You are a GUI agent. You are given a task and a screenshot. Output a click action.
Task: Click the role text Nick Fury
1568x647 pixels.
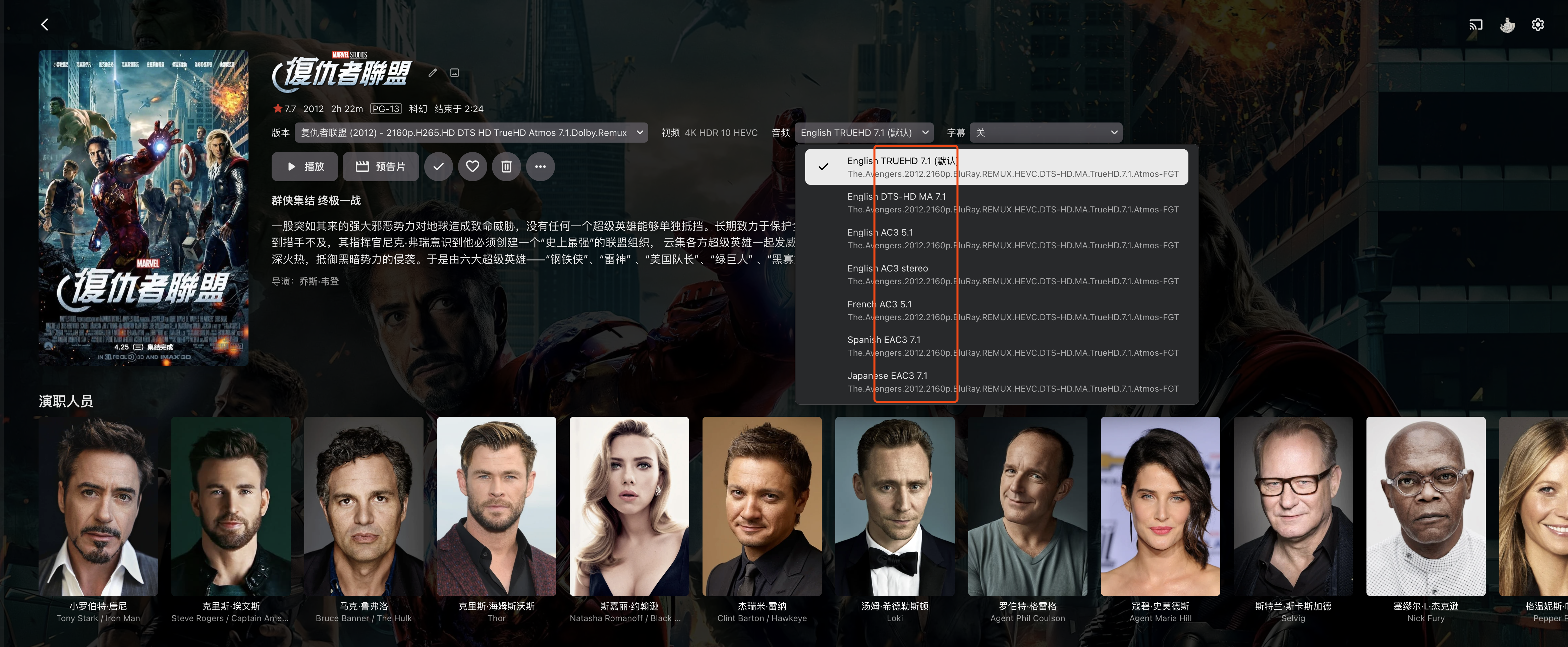[x=1425, y=618]
